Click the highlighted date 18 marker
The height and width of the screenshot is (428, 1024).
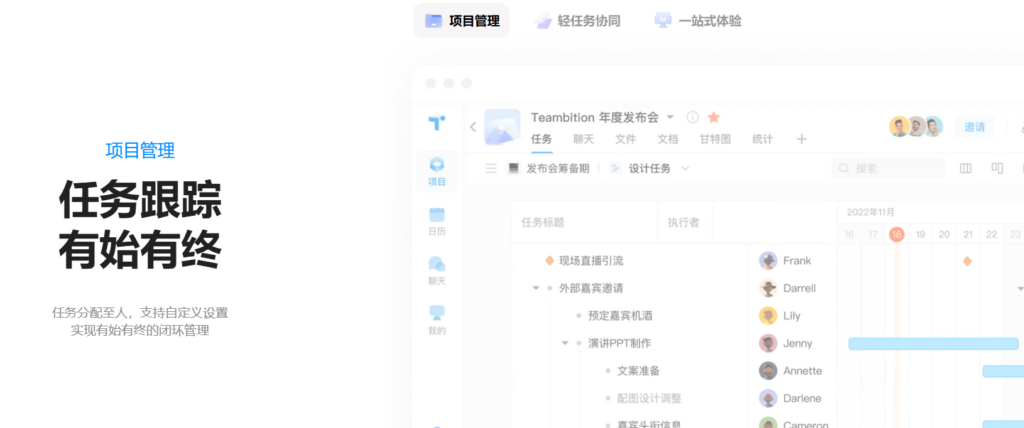click(897, 234)
